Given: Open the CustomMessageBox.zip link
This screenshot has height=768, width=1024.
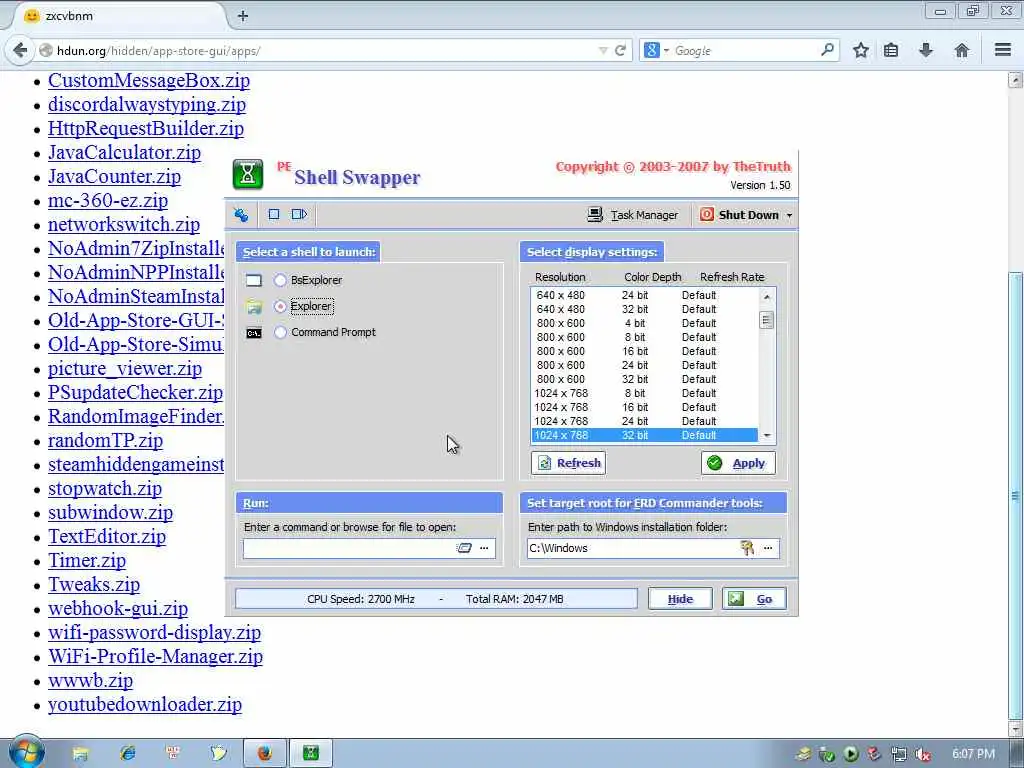Looking at the screenshot, I should pyautogui.click(x=149, y=80).
